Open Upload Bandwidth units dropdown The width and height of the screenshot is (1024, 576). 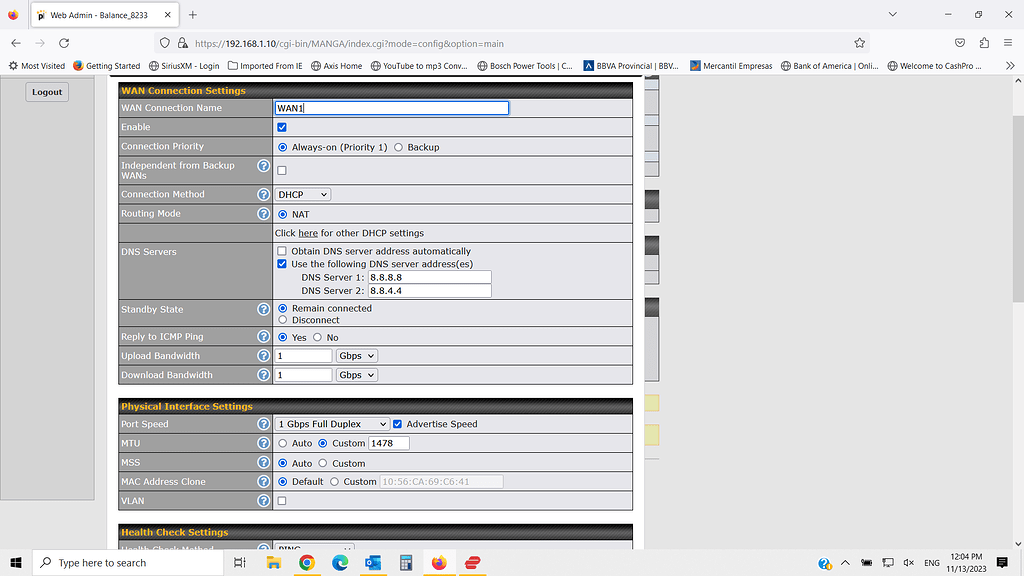[x=356, y=356]
